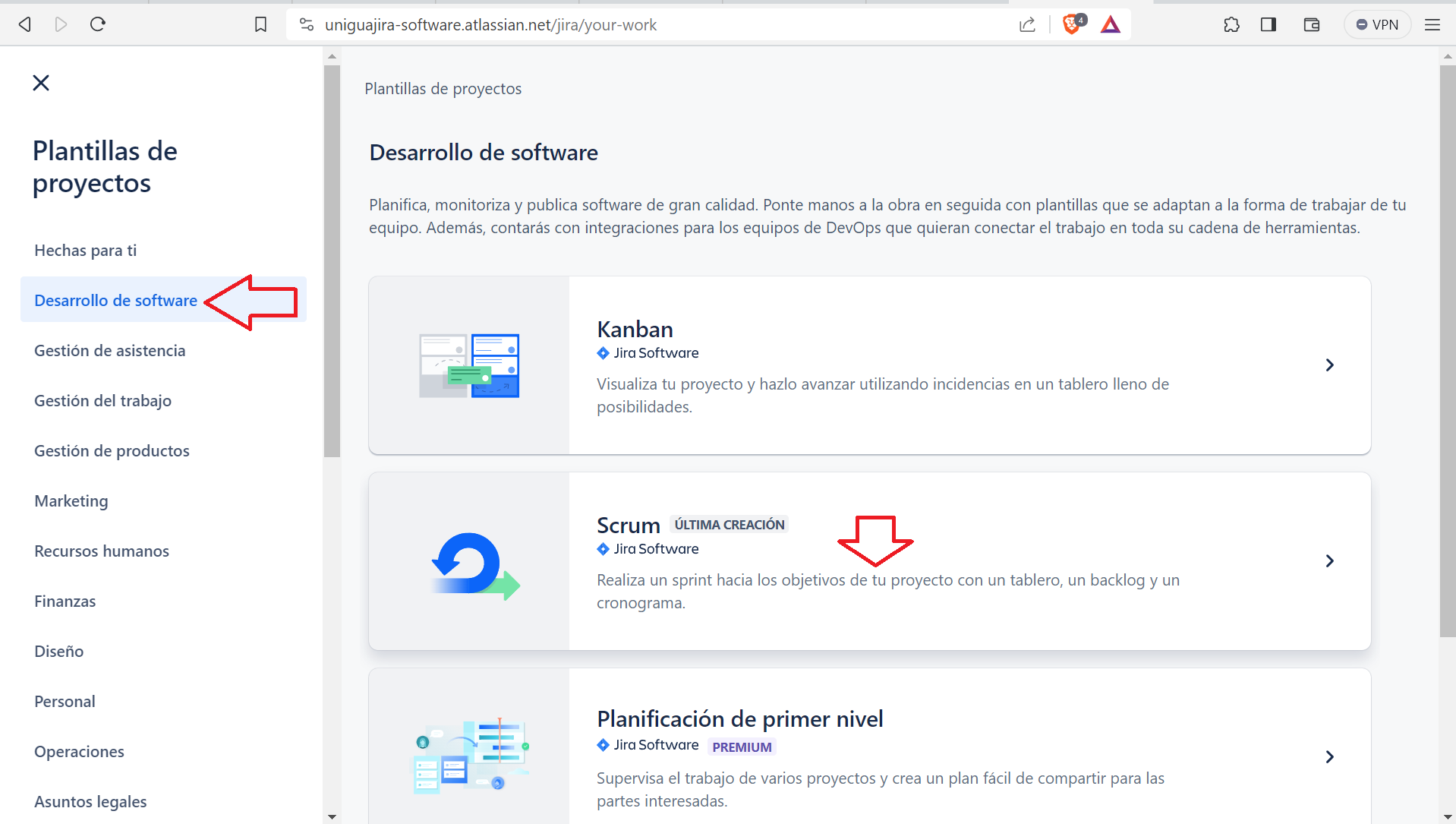Bookmark this page with bookmark icon
Viewport: 1456px width, 824px height.
[260, 24]
